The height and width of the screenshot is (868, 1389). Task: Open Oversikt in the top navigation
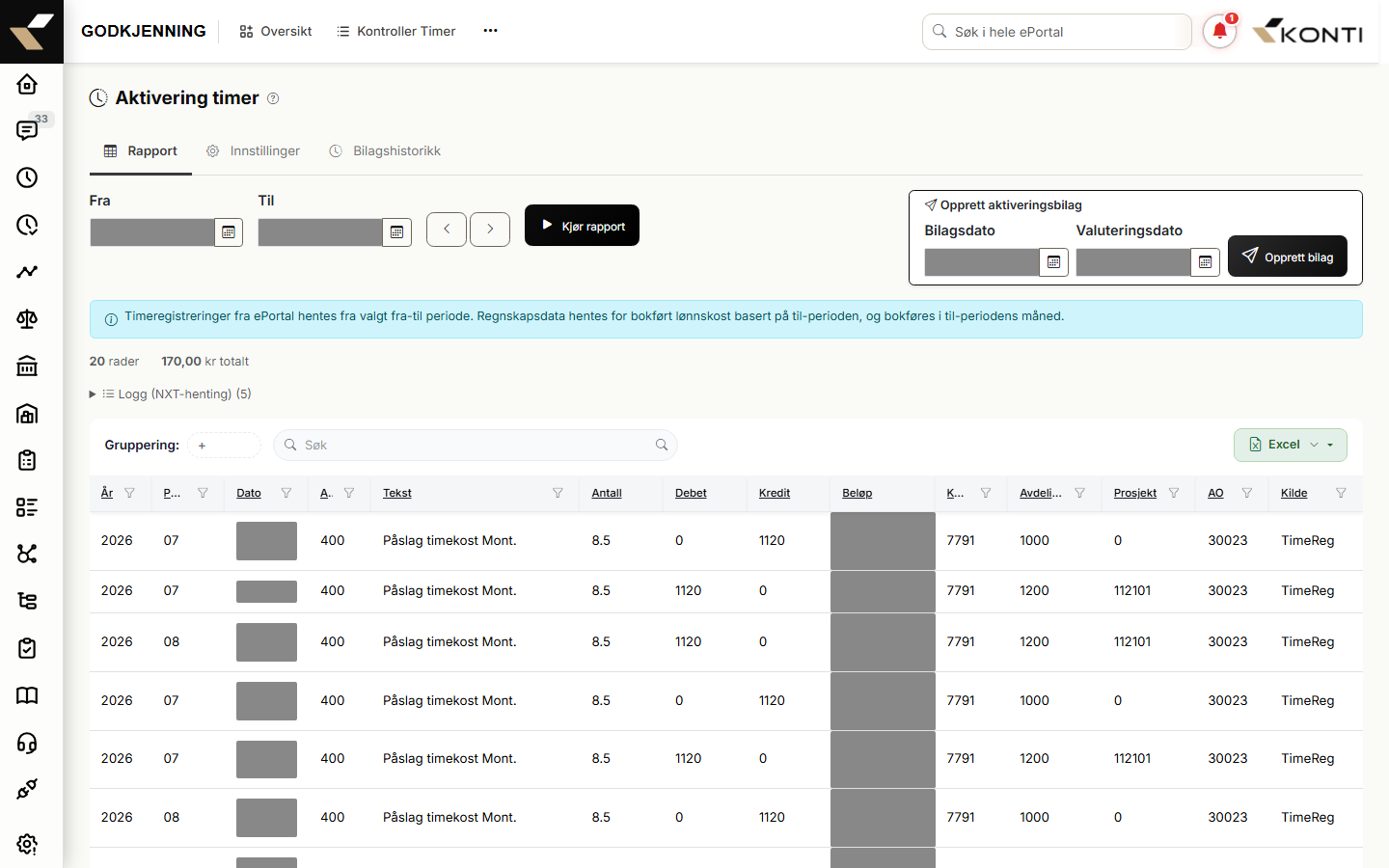(276, 32)
